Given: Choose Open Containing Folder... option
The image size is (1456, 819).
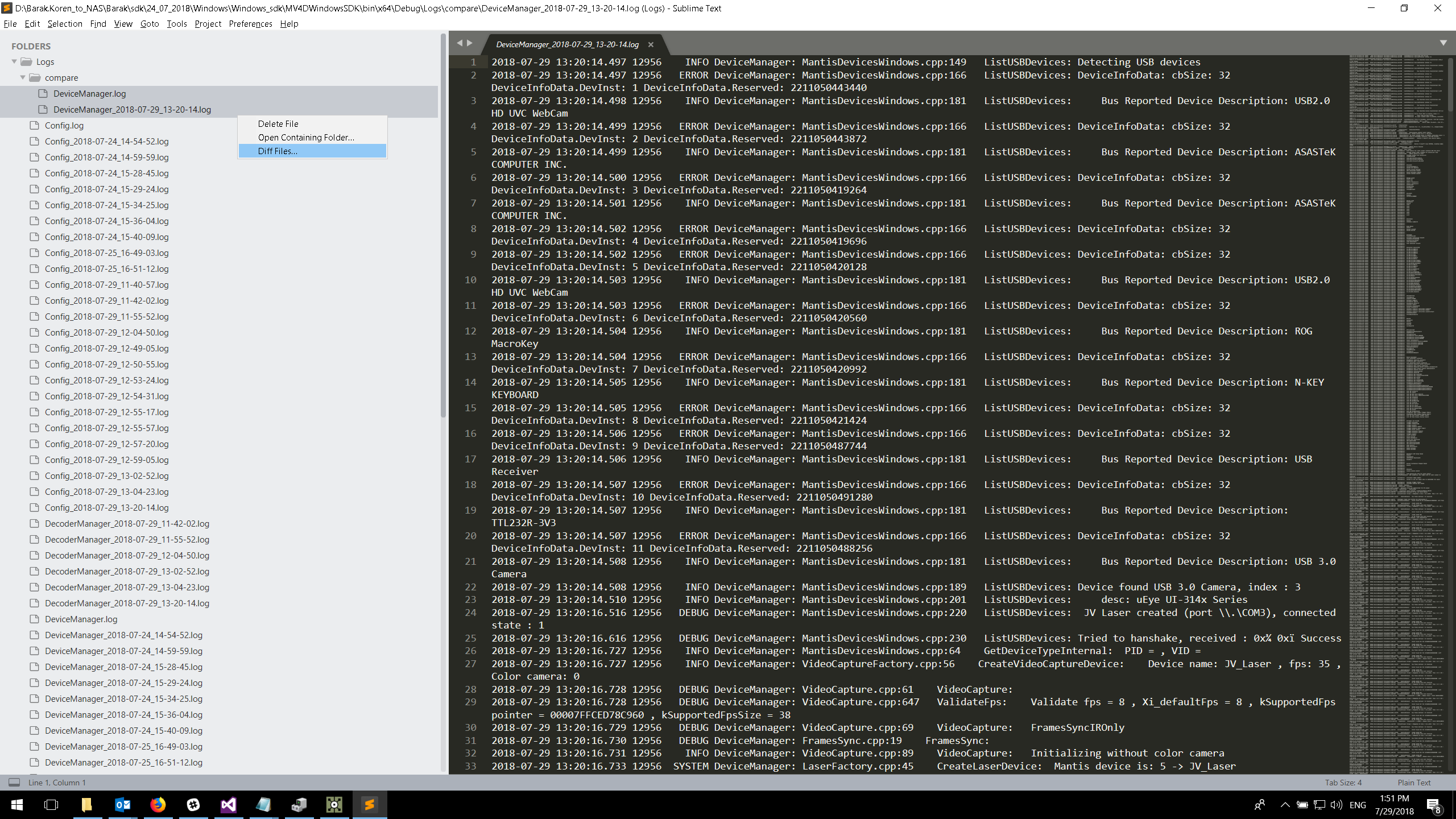Looking at the screenshot, I should point(305,137).
